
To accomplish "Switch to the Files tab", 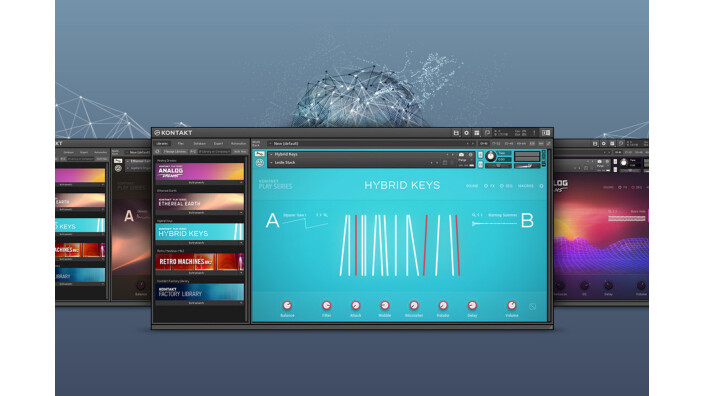I will click(180, 144).
